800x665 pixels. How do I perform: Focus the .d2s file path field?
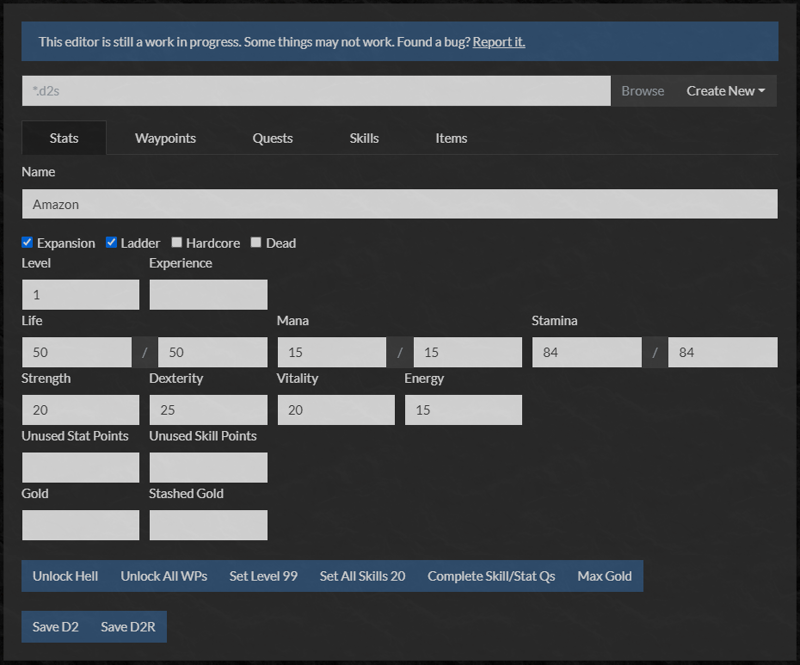[316, 91]
